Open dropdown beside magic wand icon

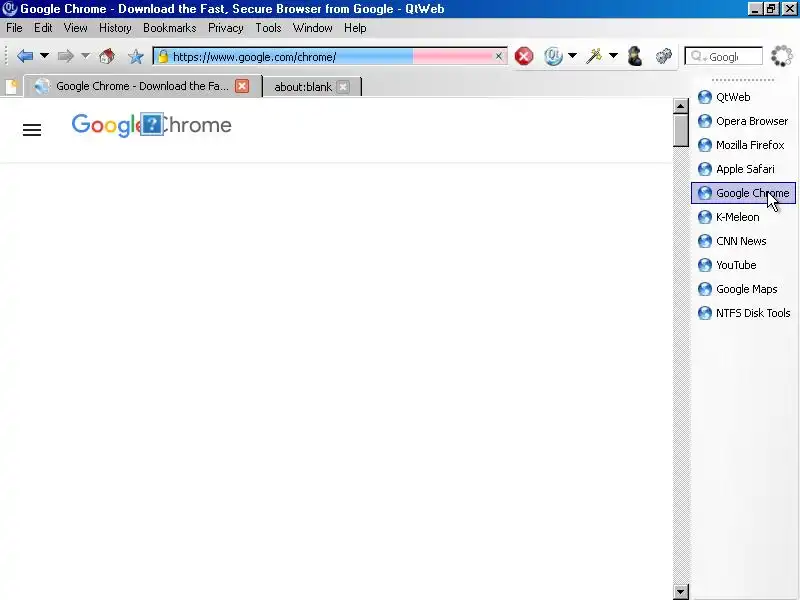[x=613, y=56]
